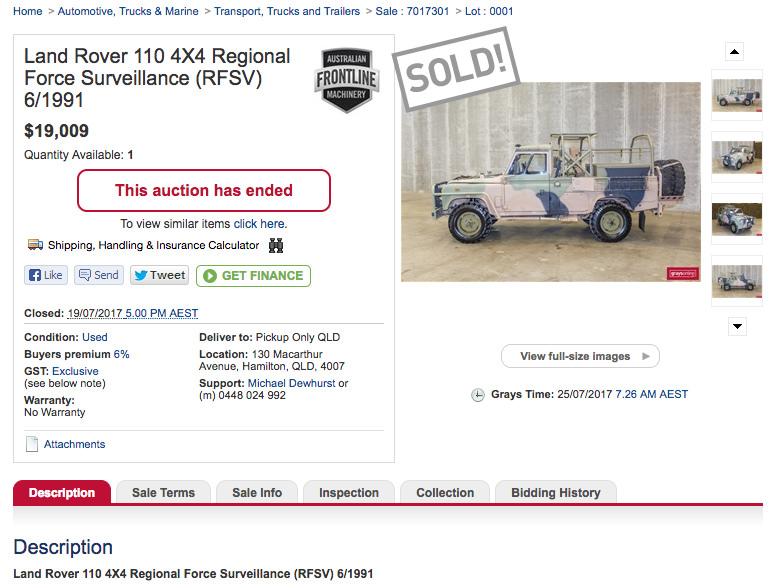The image size is (784, 588).
Task: Follow the 'click here' similar items link
Action: tap(259, 224)
